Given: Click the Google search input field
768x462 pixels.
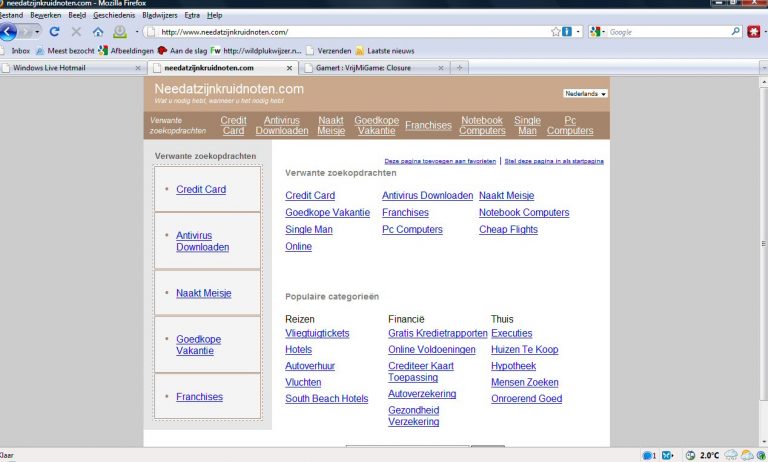Looking at the screenshot, I should pos(668,32).
